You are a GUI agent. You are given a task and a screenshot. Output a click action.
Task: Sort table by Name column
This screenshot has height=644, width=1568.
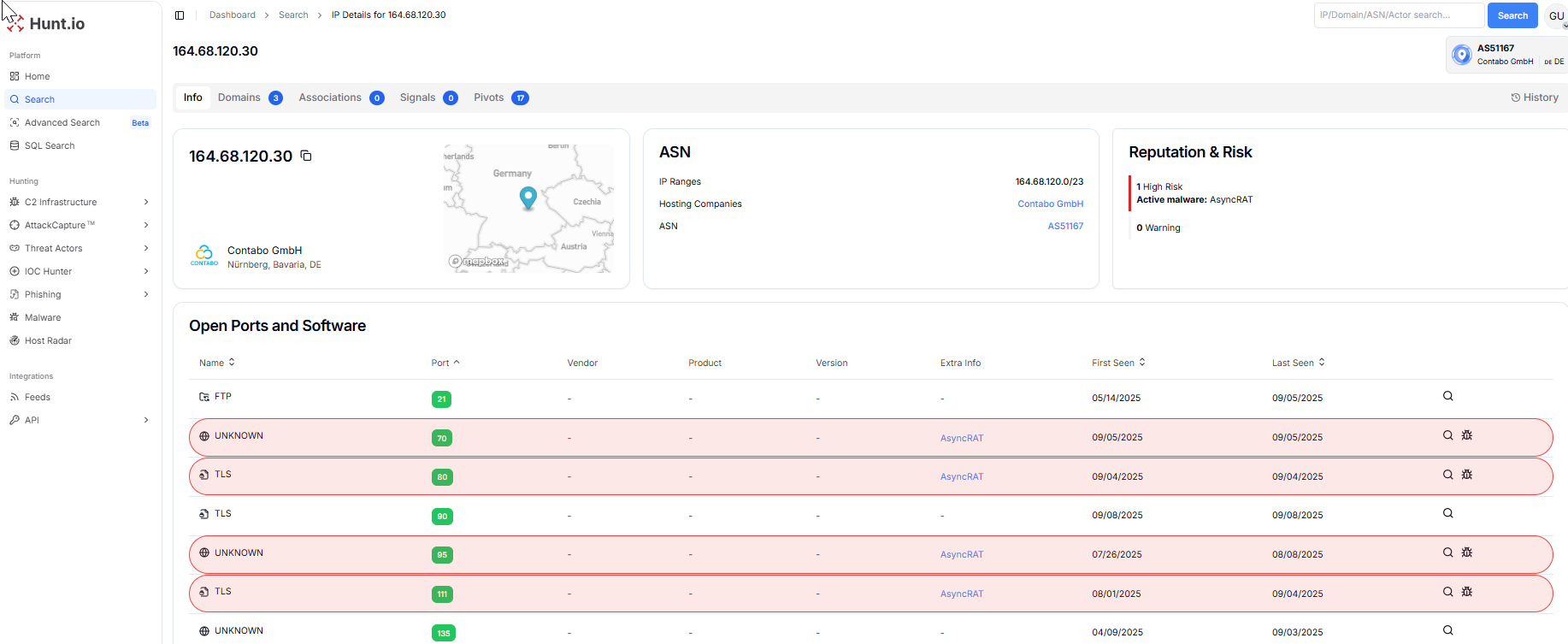(x=217, y=363)
